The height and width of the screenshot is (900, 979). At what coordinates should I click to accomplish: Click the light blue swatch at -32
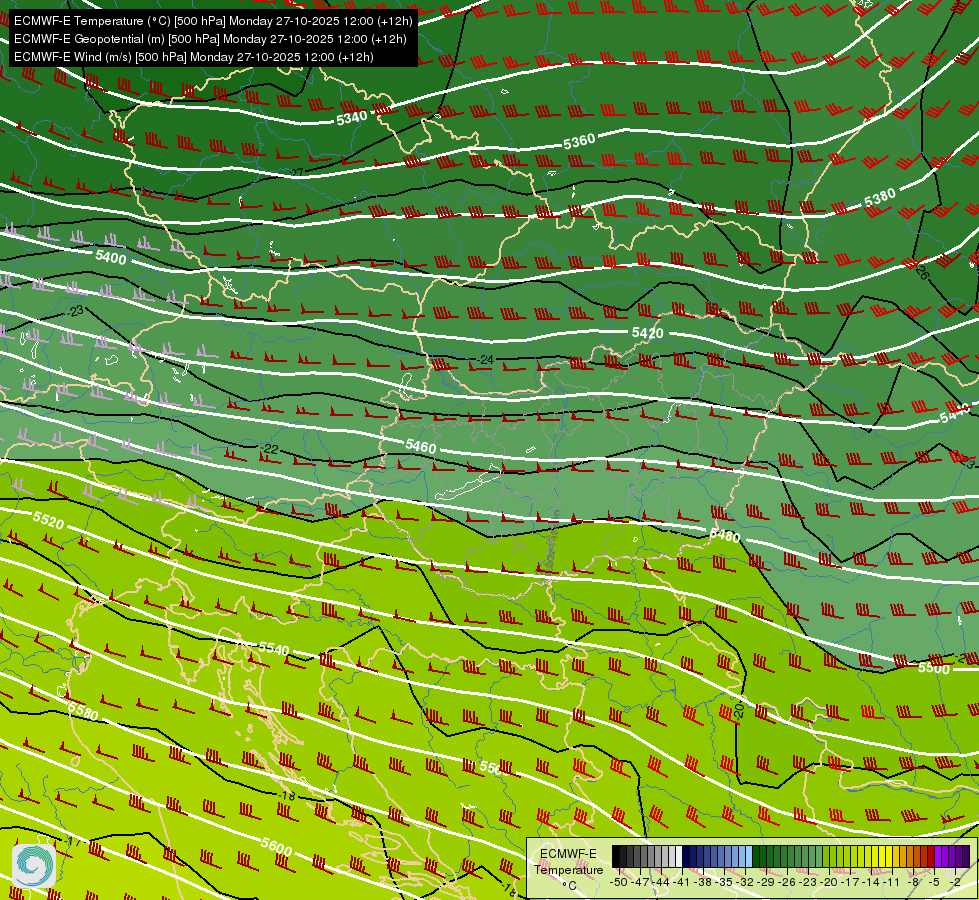click(x=749, y=857)
